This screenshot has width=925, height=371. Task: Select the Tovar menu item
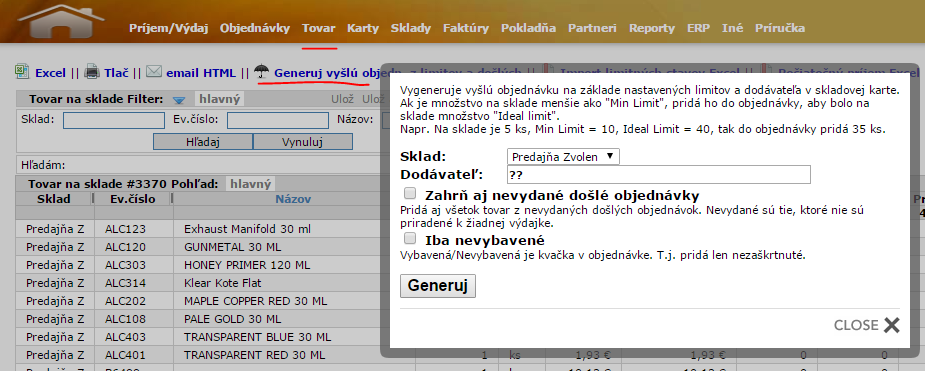pyautogui.click(x=319, y=28)
